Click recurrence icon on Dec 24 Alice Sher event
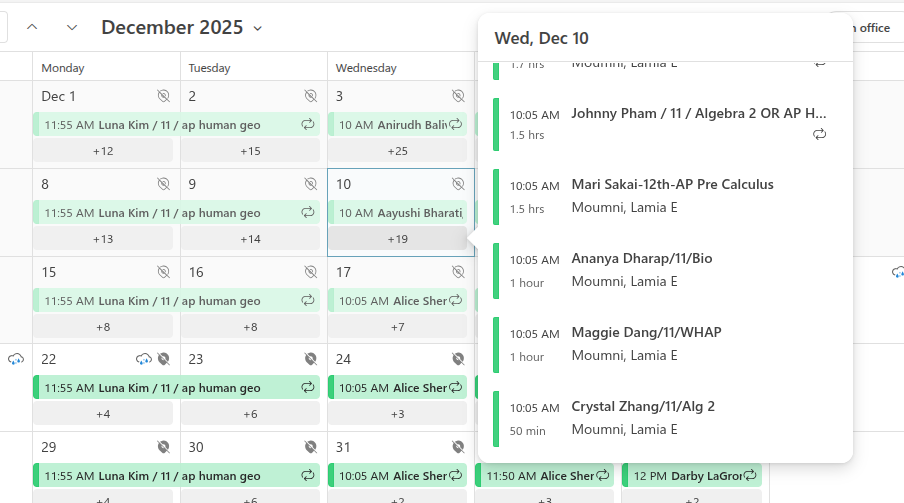The height and width of the screenshot is (503, 904). tap(456, 388)
